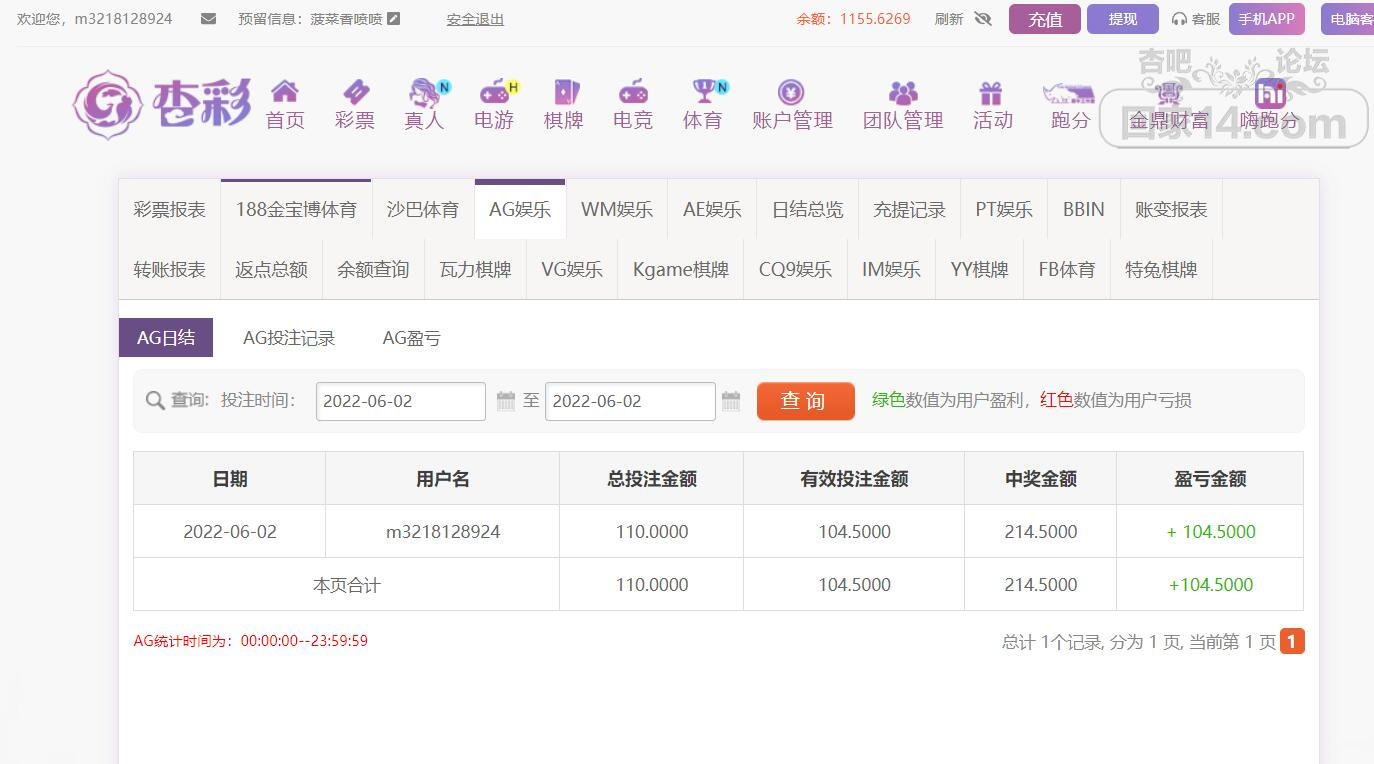
Task: Open the 彩票 lottery icon
Action: click(354, 93)
